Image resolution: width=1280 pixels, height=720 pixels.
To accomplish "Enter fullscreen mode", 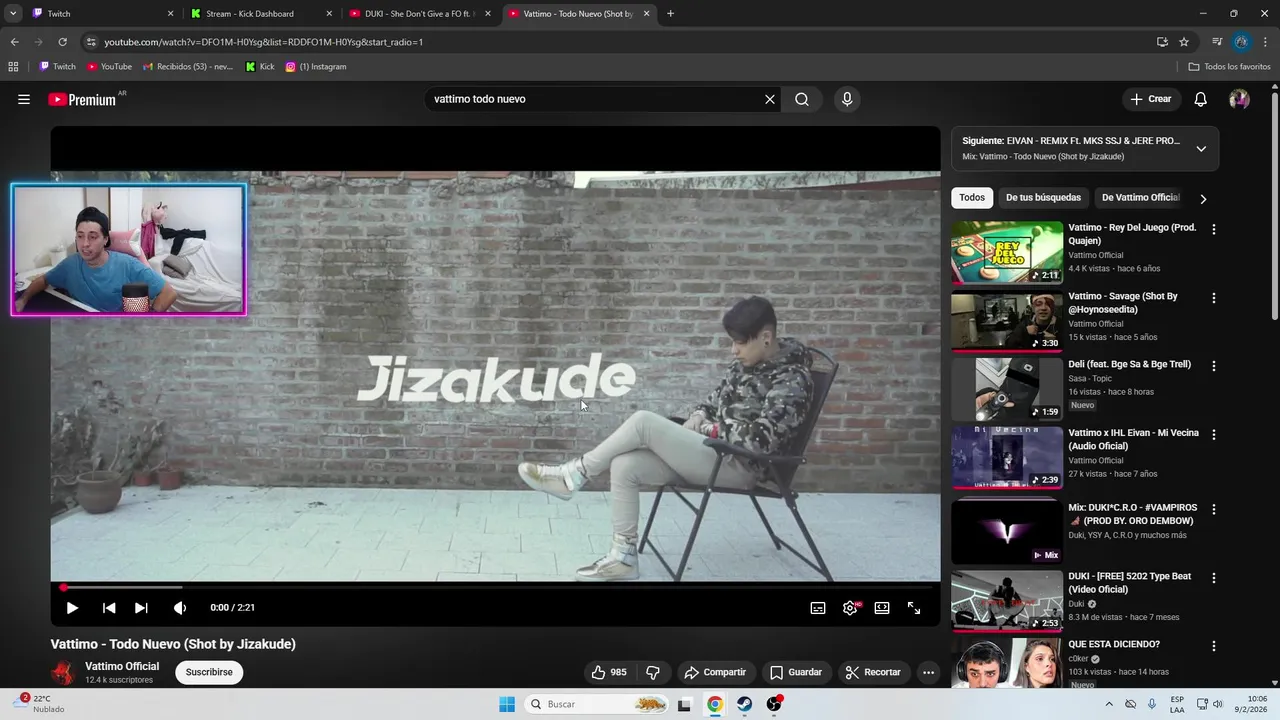I will click(x=914, y=608).
